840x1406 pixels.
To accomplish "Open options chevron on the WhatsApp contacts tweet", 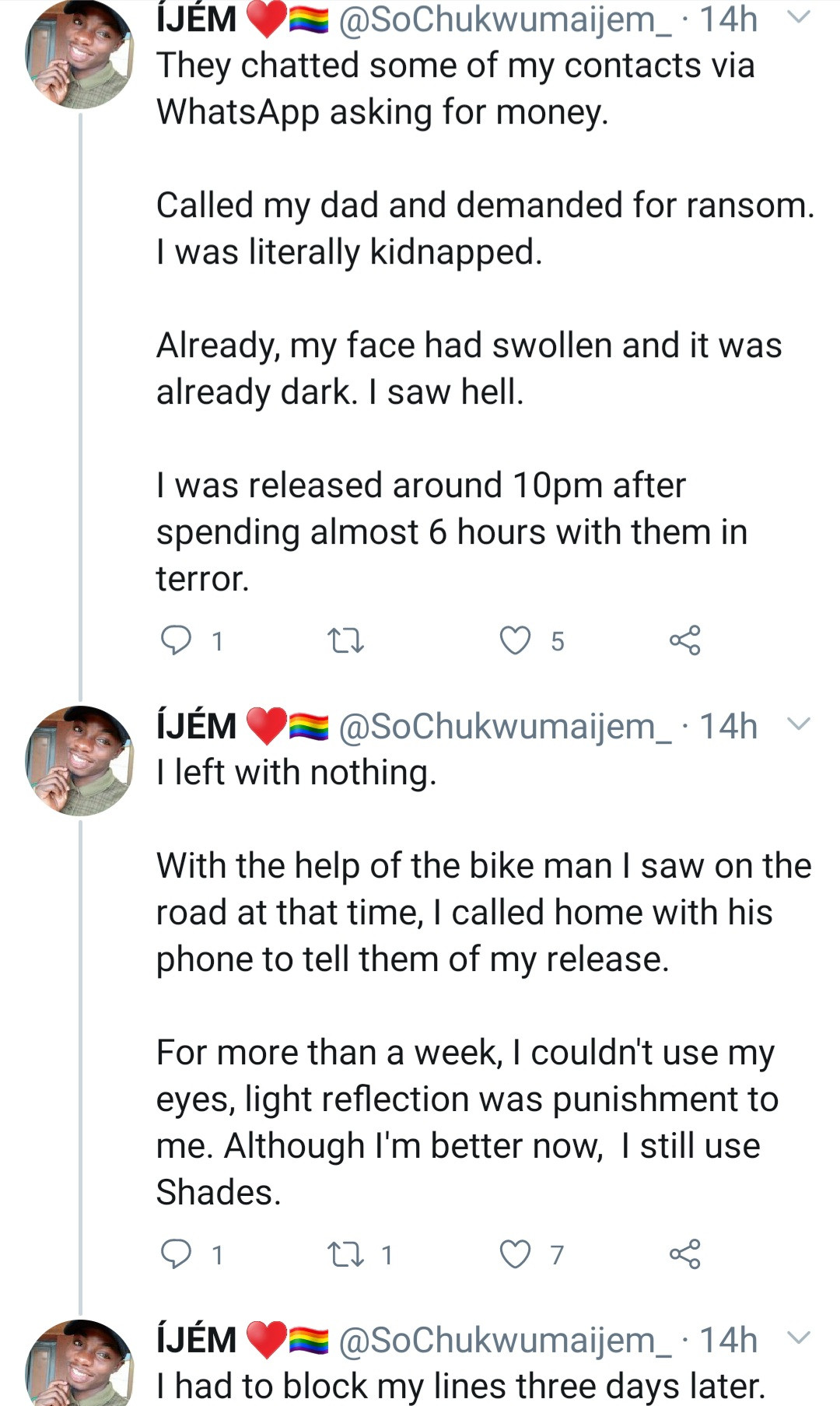I will (x=799, y=17).
